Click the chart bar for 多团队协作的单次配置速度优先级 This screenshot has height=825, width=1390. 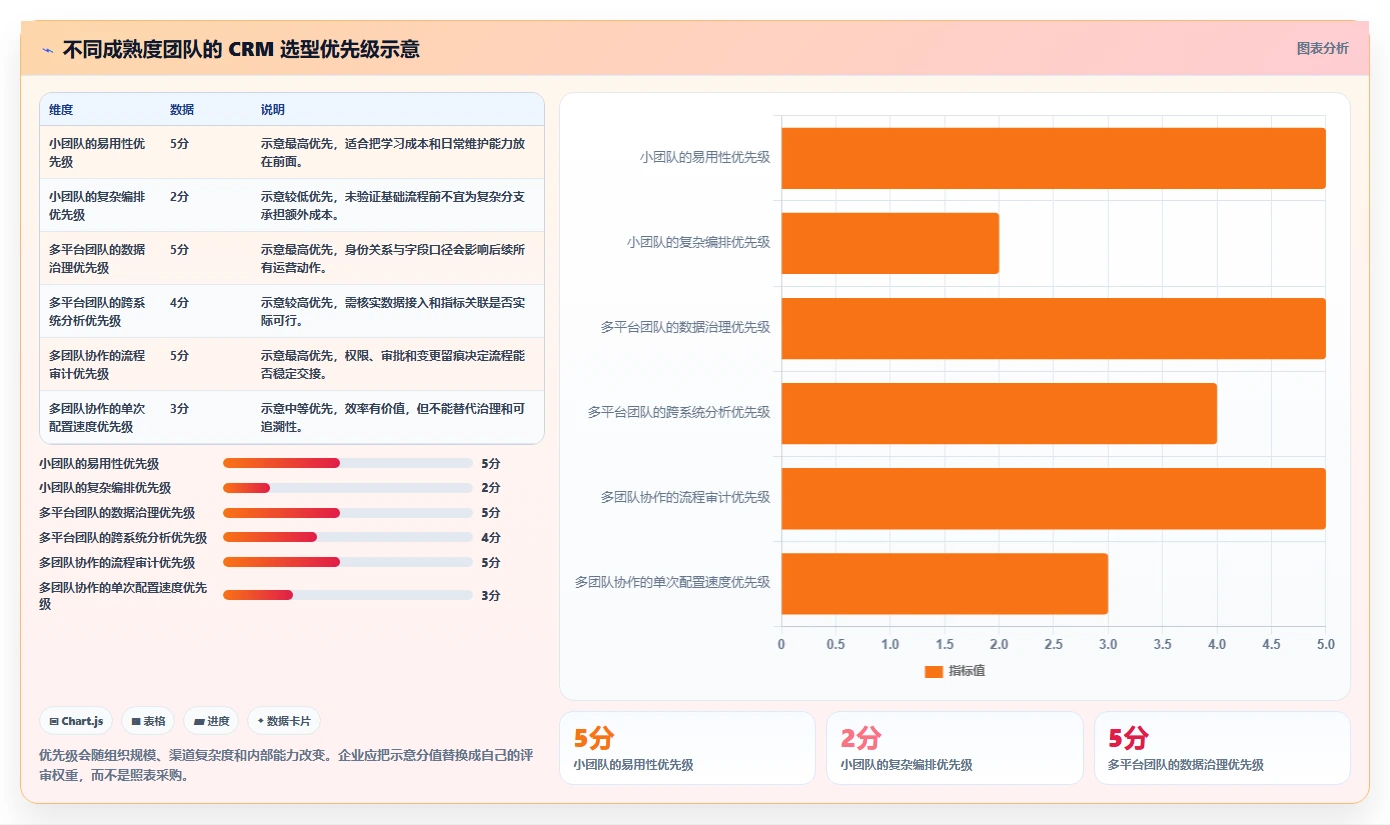[x=944, y=583]
